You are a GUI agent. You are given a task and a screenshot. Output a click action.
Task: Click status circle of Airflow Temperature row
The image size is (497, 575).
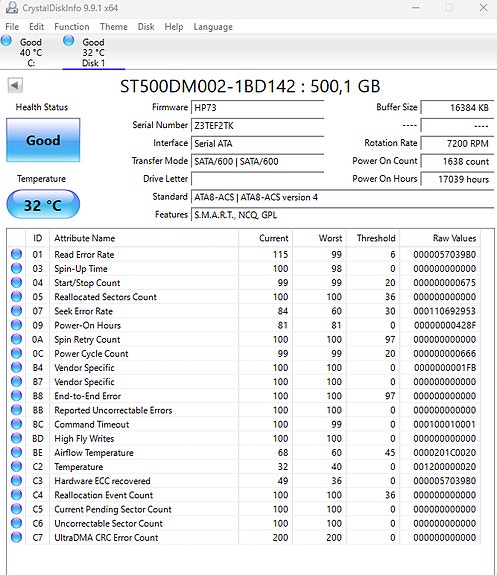(x=17, y=453)
